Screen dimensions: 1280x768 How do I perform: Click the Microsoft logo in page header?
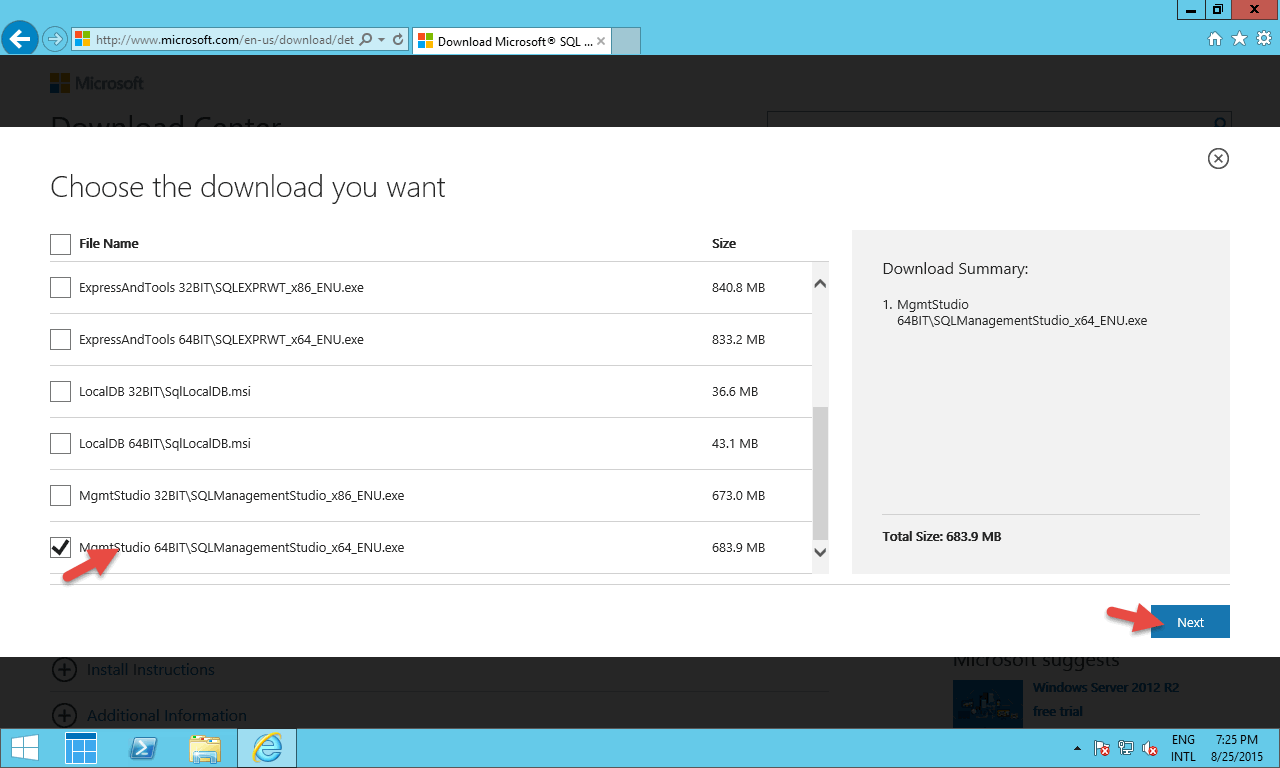[97, 84]
